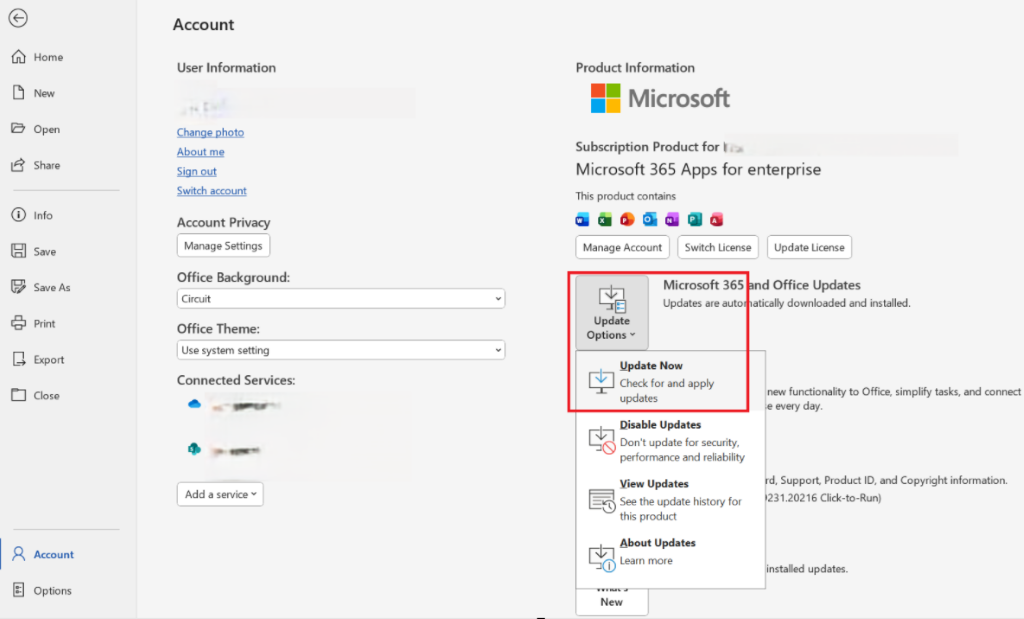
Task: Click Save in the sidebar
Action: coord(33,251)
